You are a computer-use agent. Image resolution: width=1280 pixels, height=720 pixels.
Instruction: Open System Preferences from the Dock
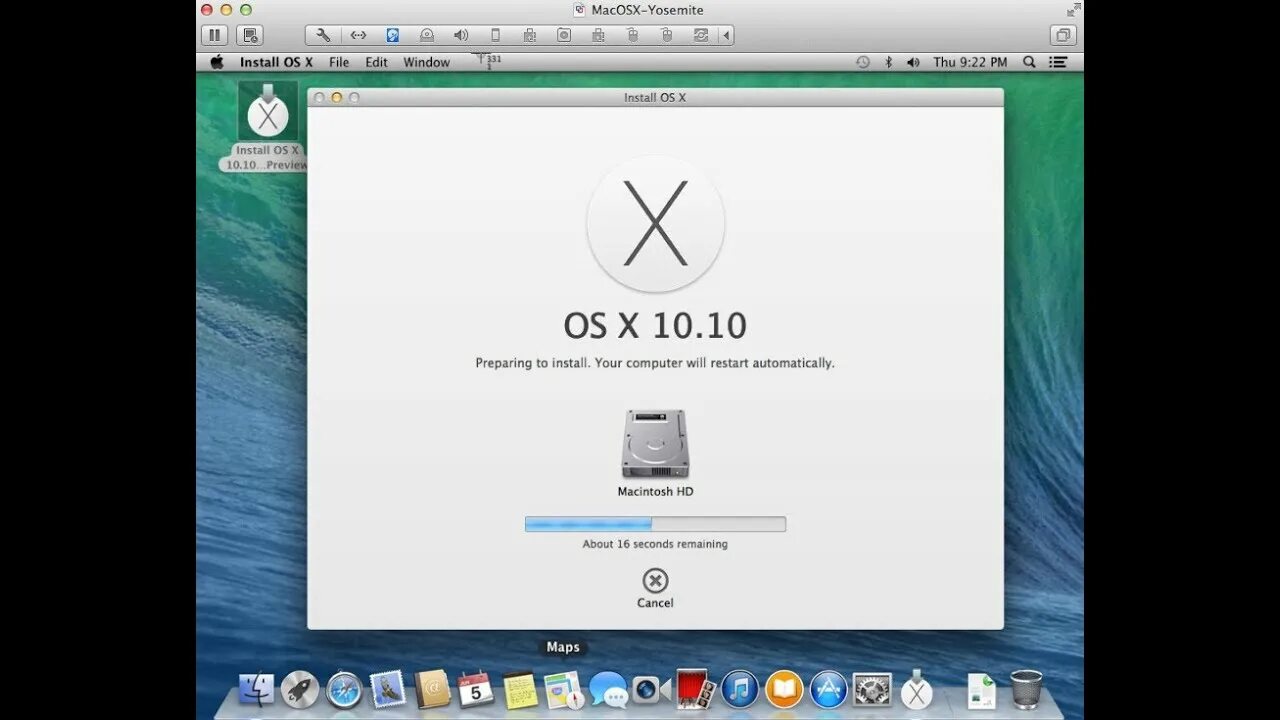click(x=872, y=689)
